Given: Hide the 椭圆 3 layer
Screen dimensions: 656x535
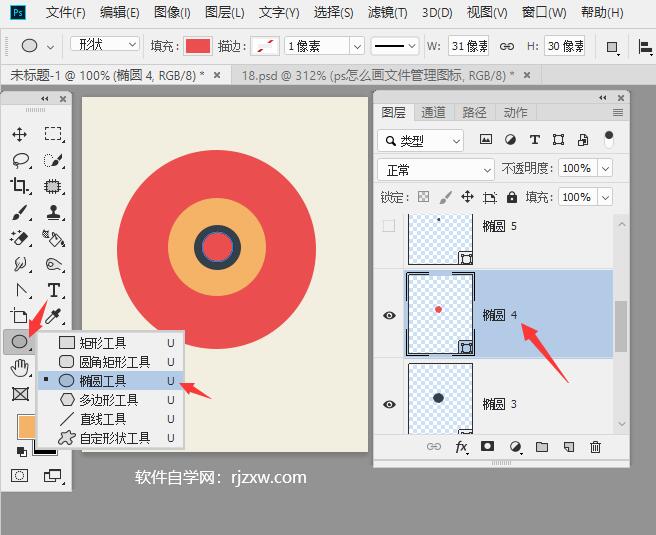Looking at the screenshot, I should 389,404.
